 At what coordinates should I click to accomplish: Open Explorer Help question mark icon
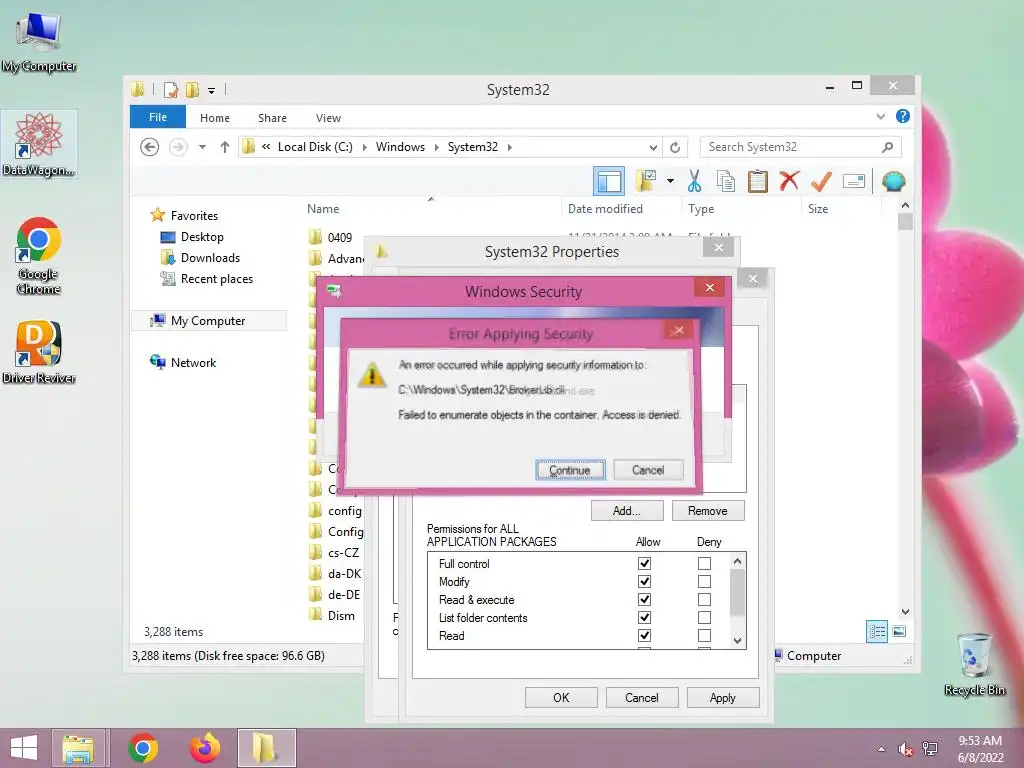903,116
